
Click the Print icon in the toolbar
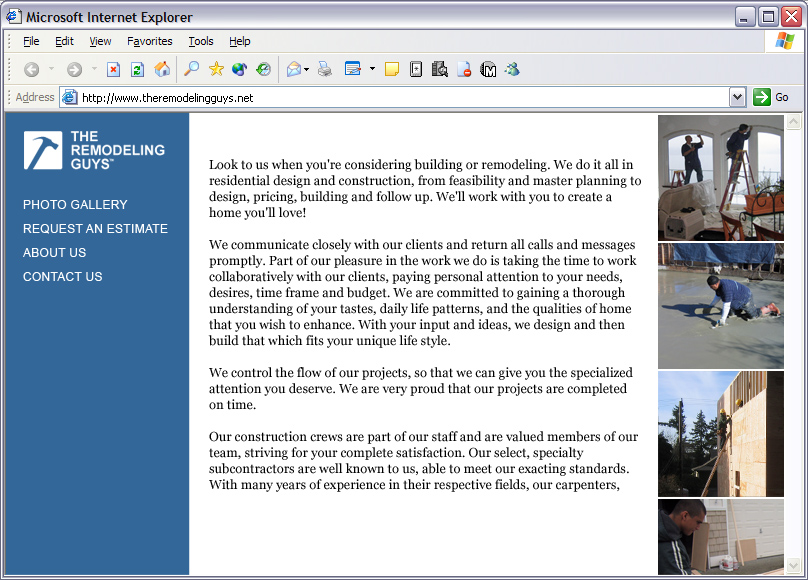[324, 70]
